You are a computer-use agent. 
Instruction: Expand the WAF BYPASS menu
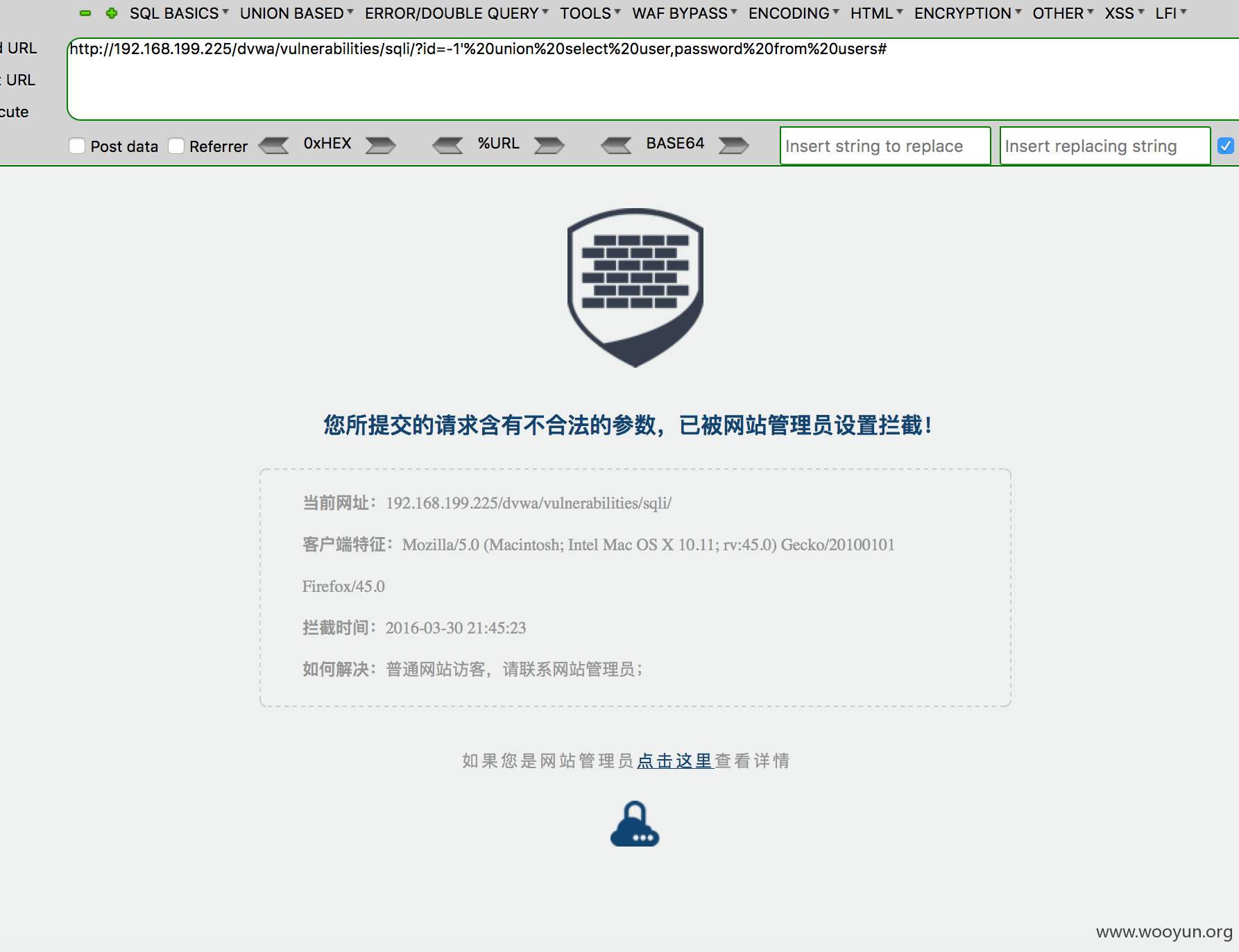tap(685, 13)
